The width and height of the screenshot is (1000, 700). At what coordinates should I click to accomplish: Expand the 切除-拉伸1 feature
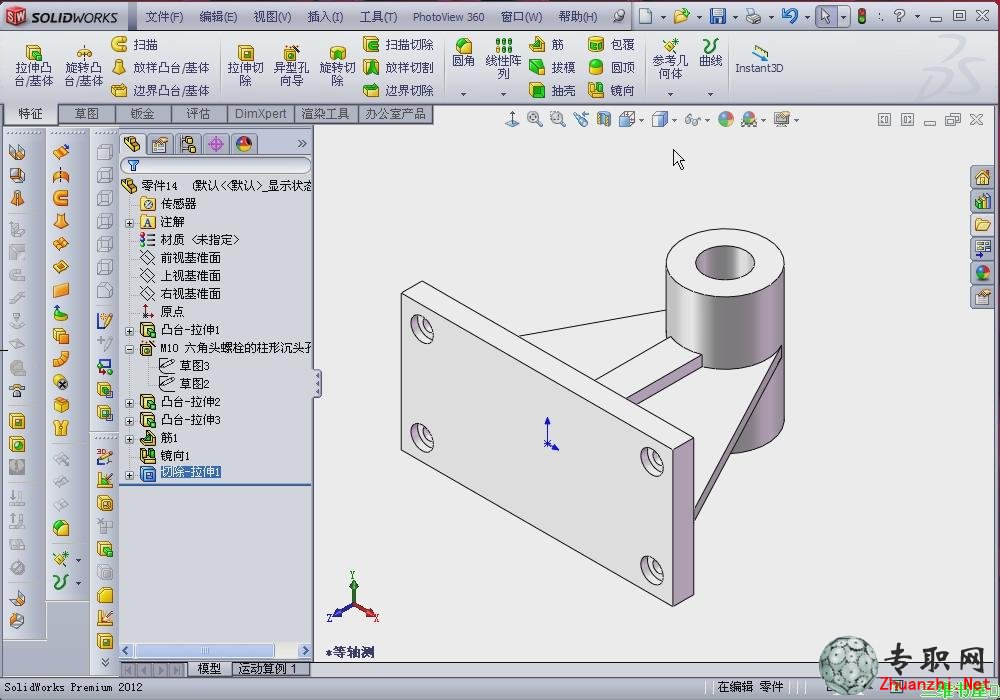tap(129, 475)
